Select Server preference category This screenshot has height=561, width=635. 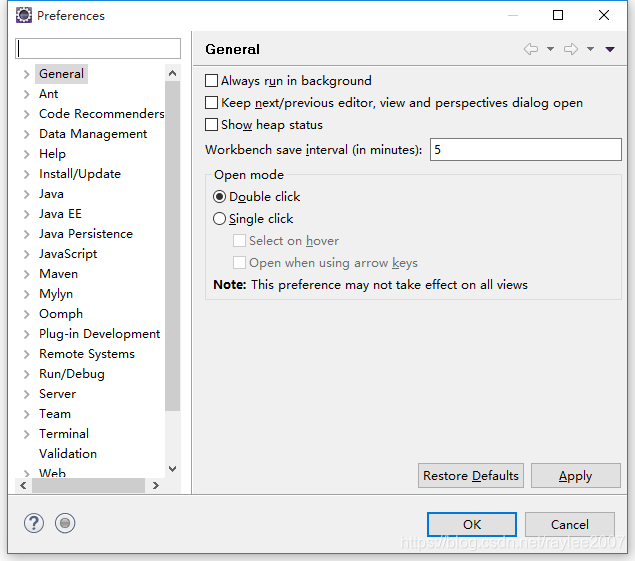coord(58,394)
